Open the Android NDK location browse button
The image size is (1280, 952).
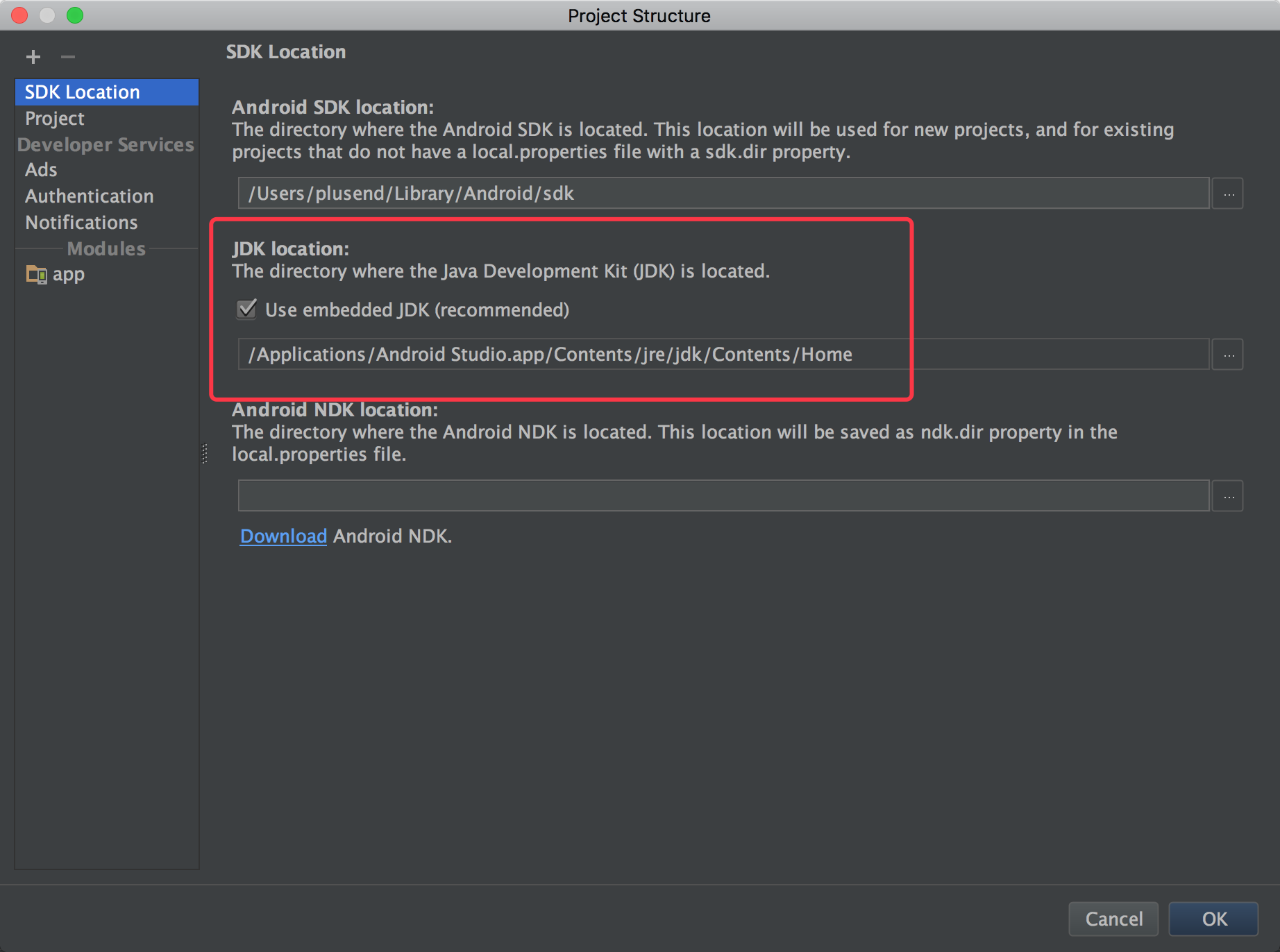[x=1227, y=495]
